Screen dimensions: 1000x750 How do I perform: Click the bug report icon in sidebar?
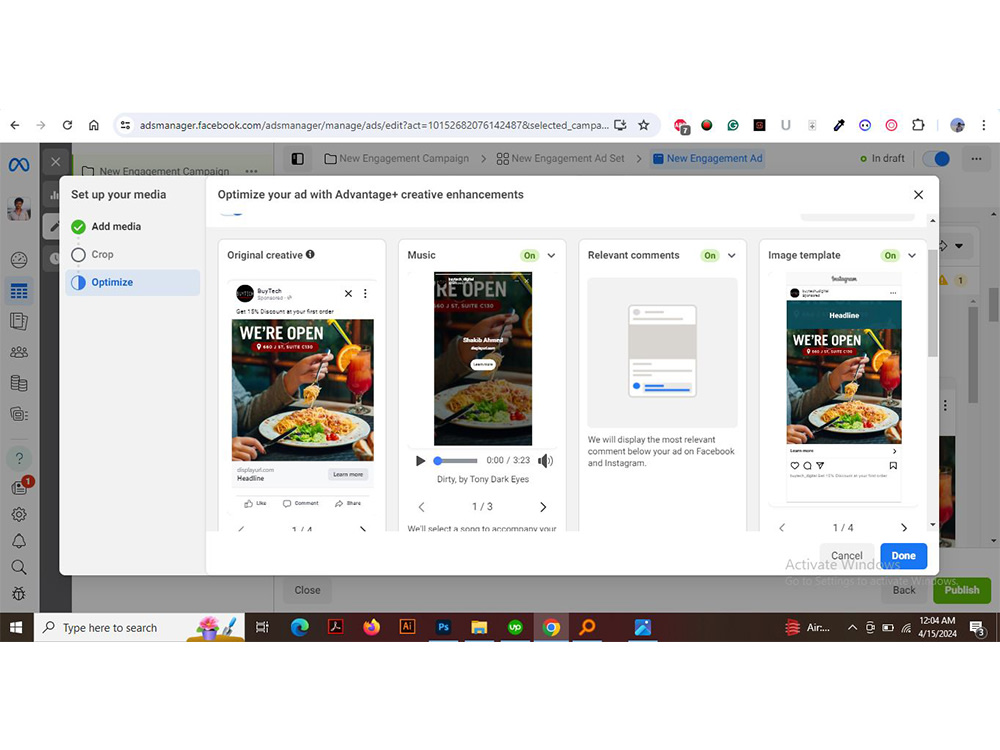[x=19, y=593]
